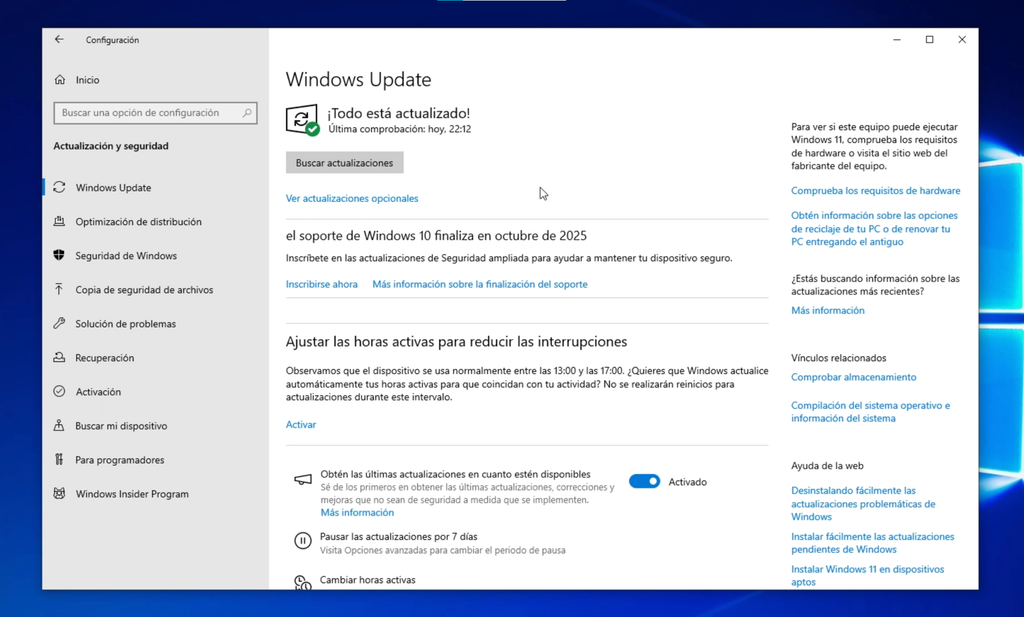Open Copia de seguridad de archivos section
The height and width of the screenshot is (617, 1024).
coord(144,289)
